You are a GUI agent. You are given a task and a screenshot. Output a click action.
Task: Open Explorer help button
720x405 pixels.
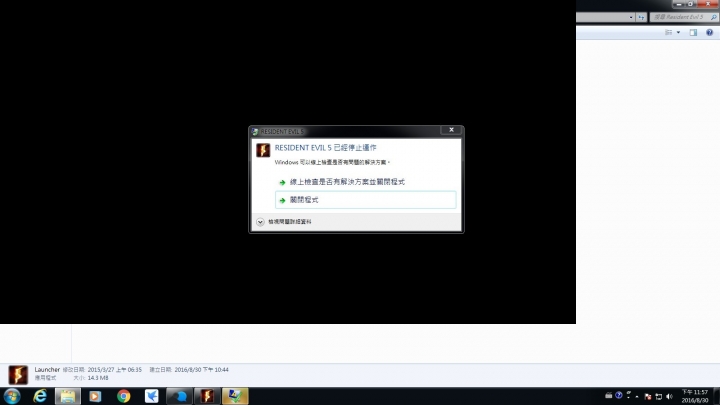click(x=709, y=32)
